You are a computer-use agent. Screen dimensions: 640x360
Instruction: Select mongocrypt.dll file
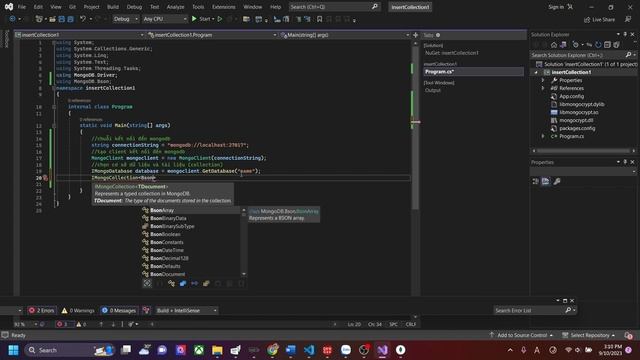[x=576, y=120]
